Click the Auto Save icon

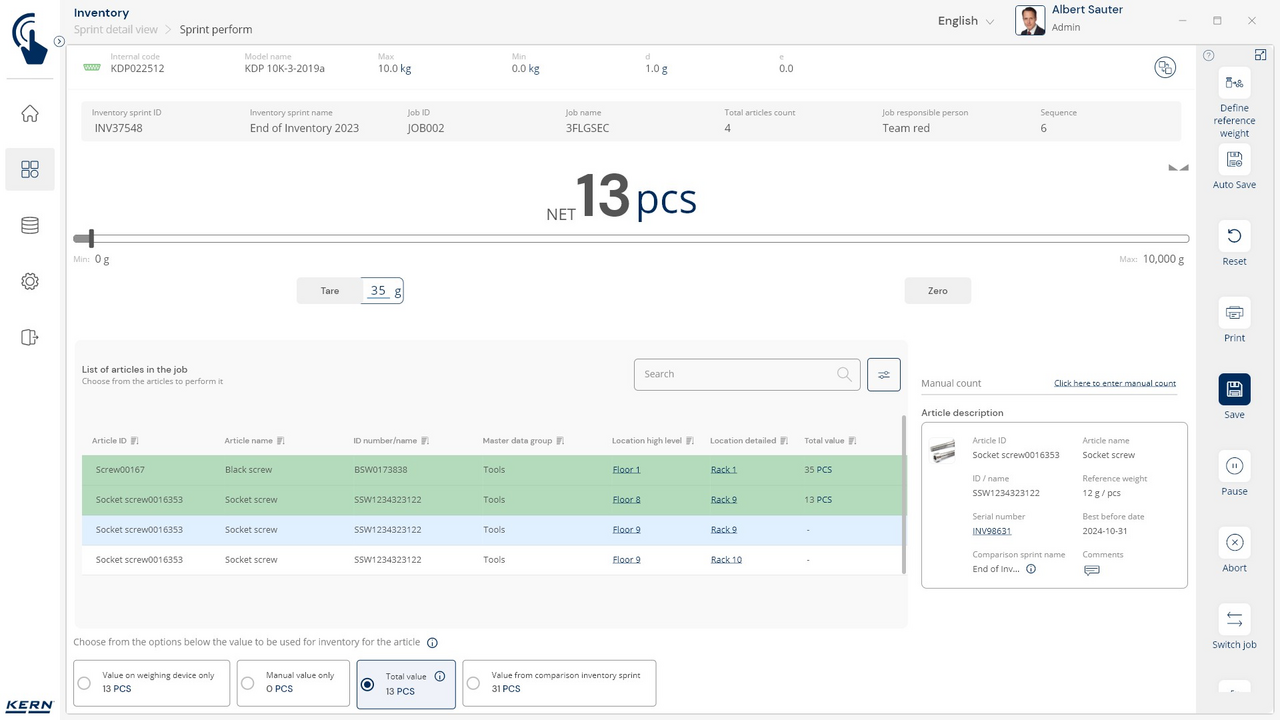[1234, 159]
